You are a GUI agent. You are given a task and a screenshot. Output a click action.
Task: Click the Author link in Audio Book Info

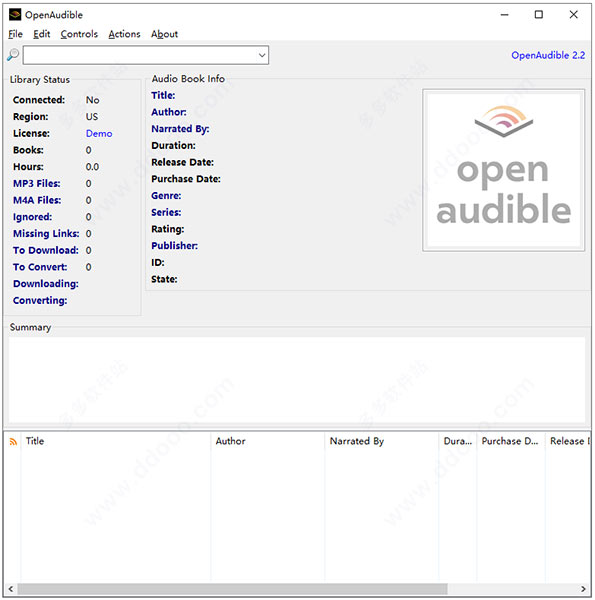click(x=169, y=112)
